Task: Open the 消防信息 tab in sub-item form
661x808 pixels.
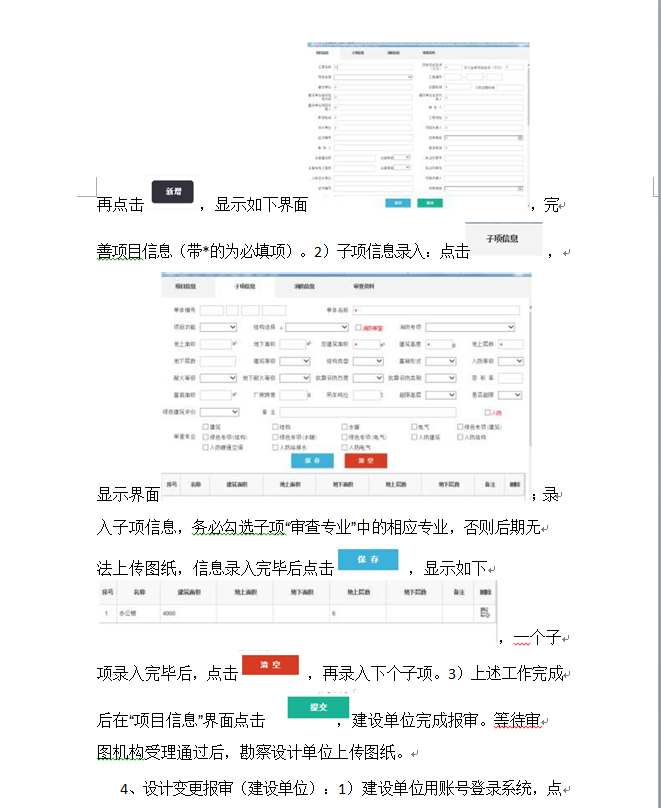Action: point(305,286)
